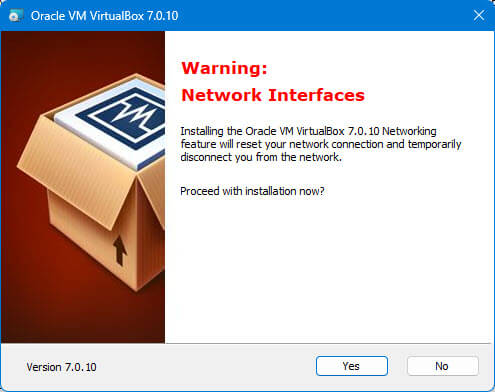The width and height of the screenshot is (495, 392).
Task: Click the word temporarily in the warning
Action: [x=434, y=144]
